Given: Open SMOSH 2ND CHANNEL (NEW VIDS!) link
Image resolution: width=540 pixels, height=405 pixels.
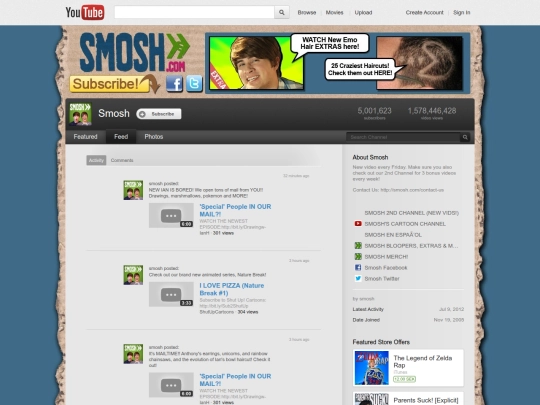Looking at the screenshot, I should (x=412, y=213).
